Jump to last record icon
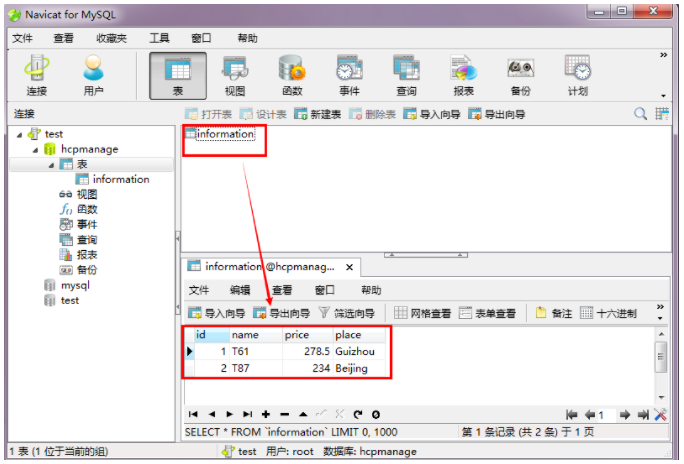The height and width of the screenshot is (464, 684). [x=247, y=414]
